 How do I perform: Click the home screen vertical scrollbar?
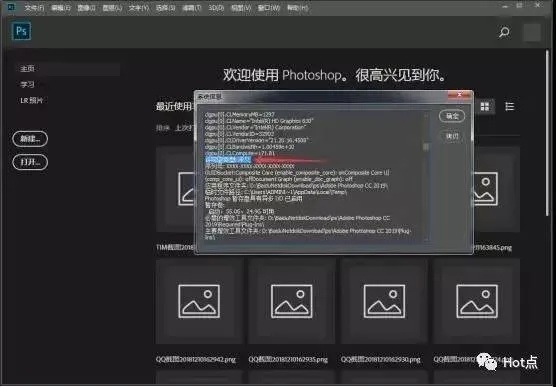coord(547,132)
